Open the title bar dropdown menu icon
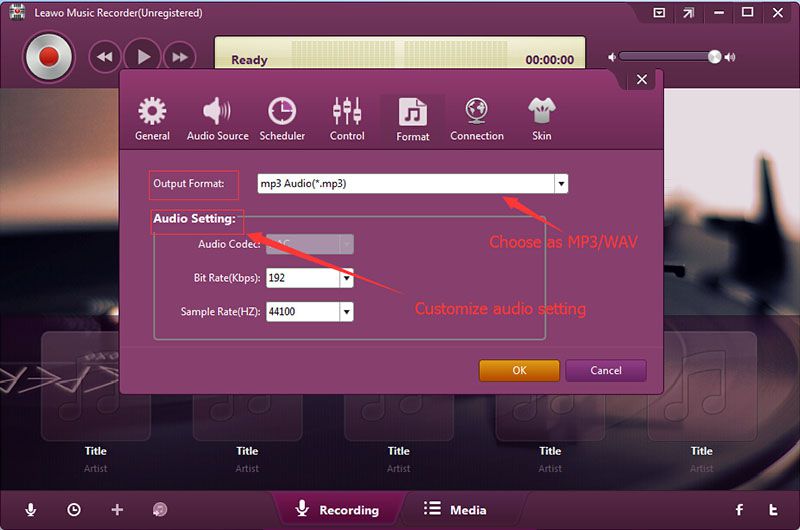800x530 pixels. pos(659,13)
